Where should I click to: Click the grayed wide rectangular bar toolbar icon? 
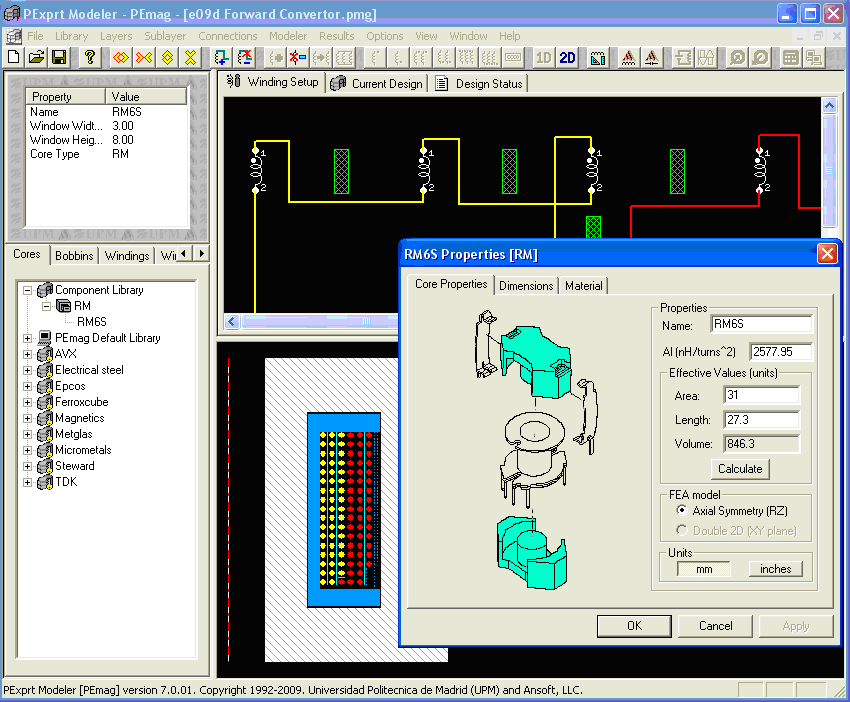point(513,57)
